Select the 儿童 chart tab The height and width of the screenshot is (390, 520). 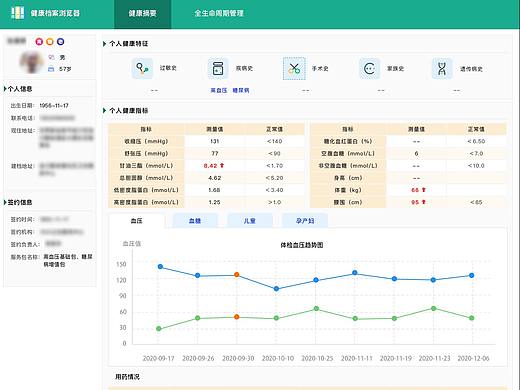tap(250, 221)
